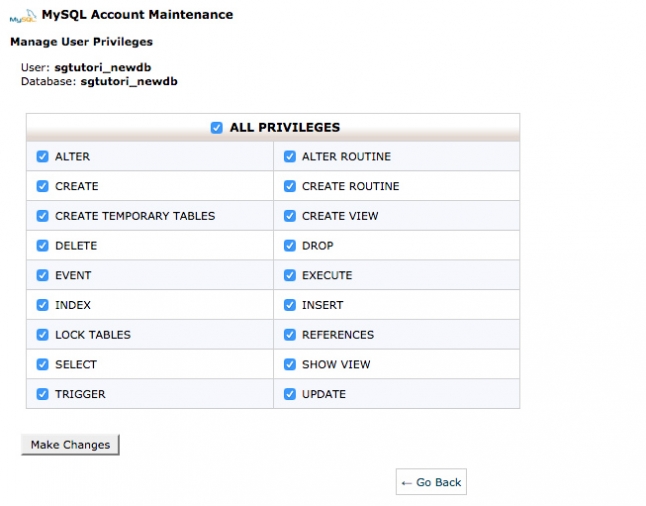Image resolution: width=646 pixels, height=506 pixels.
Task: Disable the CREATE ROUTINE privilege
Action: tap(290, 186)
